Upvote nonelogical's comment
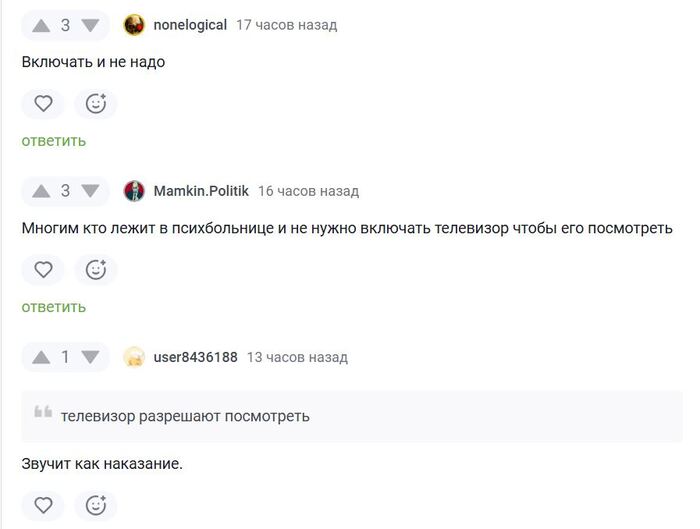Image resolution: width=700 pixels, height=529 pixels. 41,25
